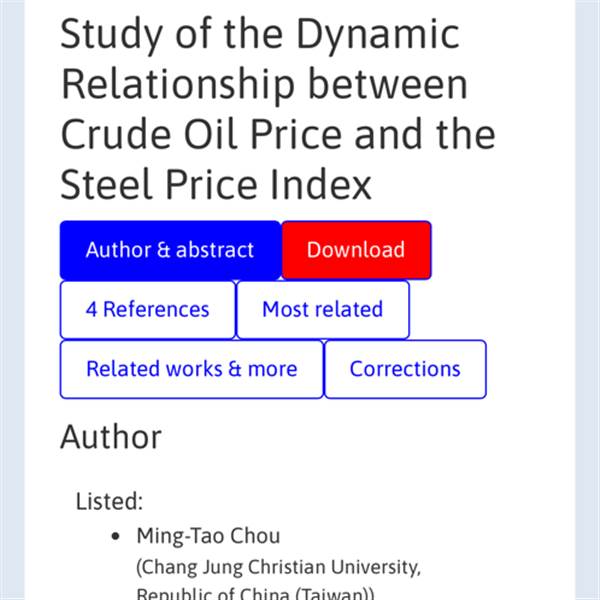Click the 'Listed:' label
The height and width of the screenshot is (600, 600).
pyautogui.click(x=109, y=501)
